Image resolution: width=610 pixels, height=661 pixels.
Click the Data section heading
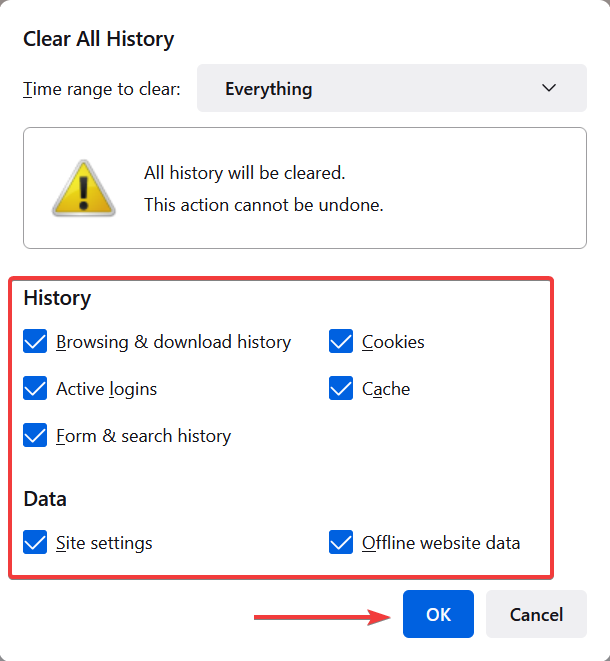[45, 499]
